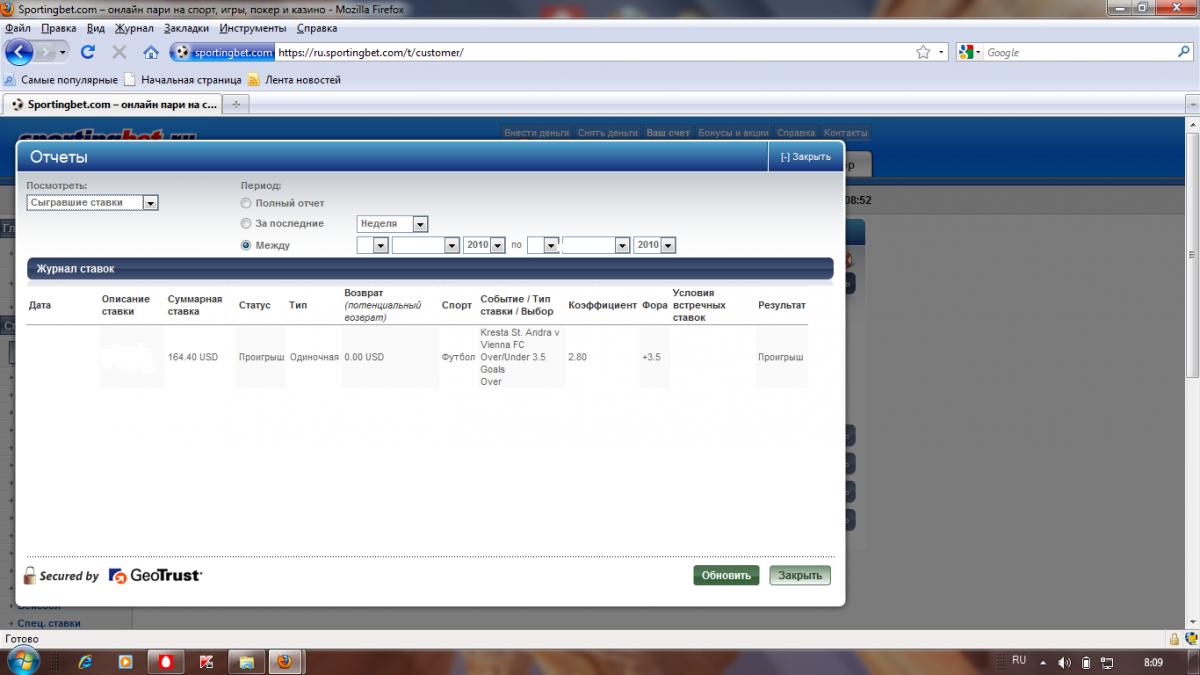Open the Сыгравшие ставки dropdown
Viewport: 1200px width, 675px height.
click(x=92, y=202)
